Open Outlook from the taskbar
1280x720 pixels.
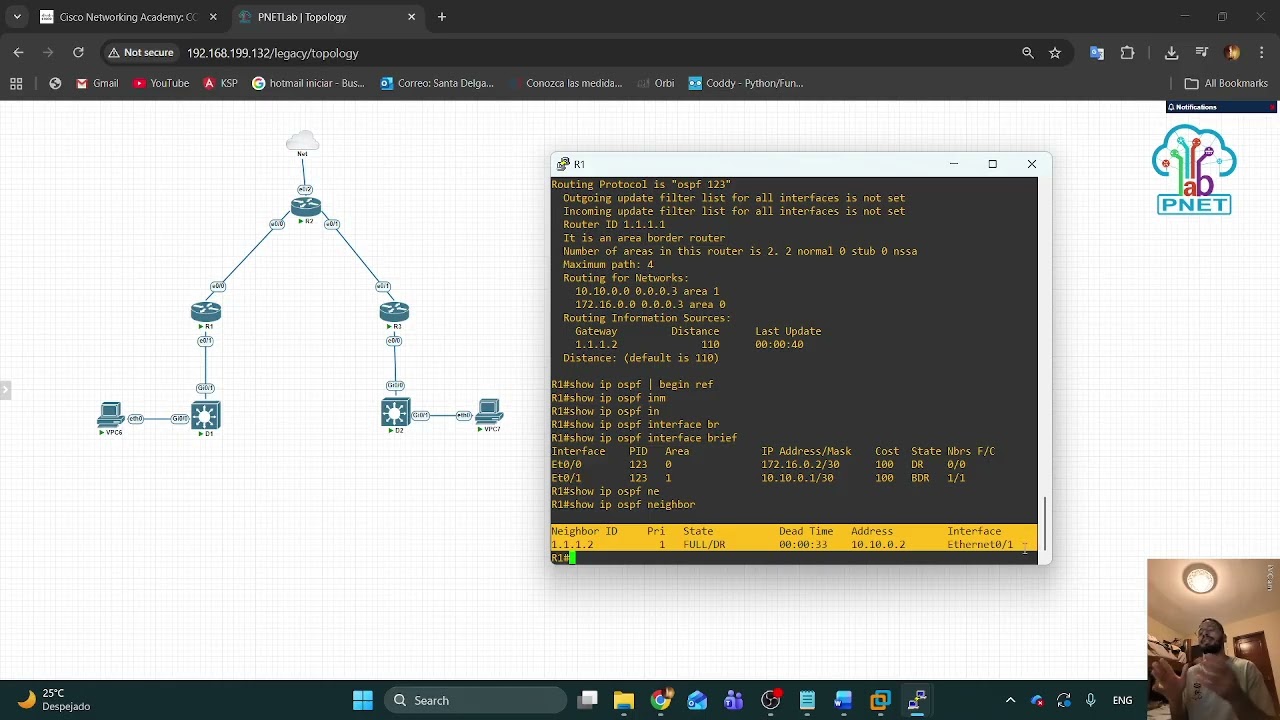coord(697,700)
